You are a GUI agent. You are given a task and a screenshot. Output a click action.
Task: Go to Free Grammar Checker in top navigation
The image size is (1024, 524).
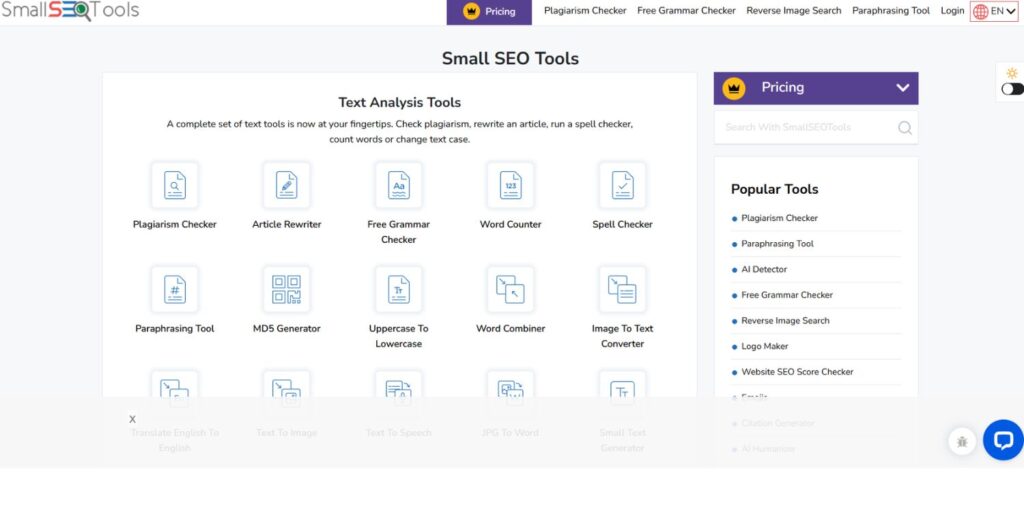pyautogui.click(x=686, y=10)
